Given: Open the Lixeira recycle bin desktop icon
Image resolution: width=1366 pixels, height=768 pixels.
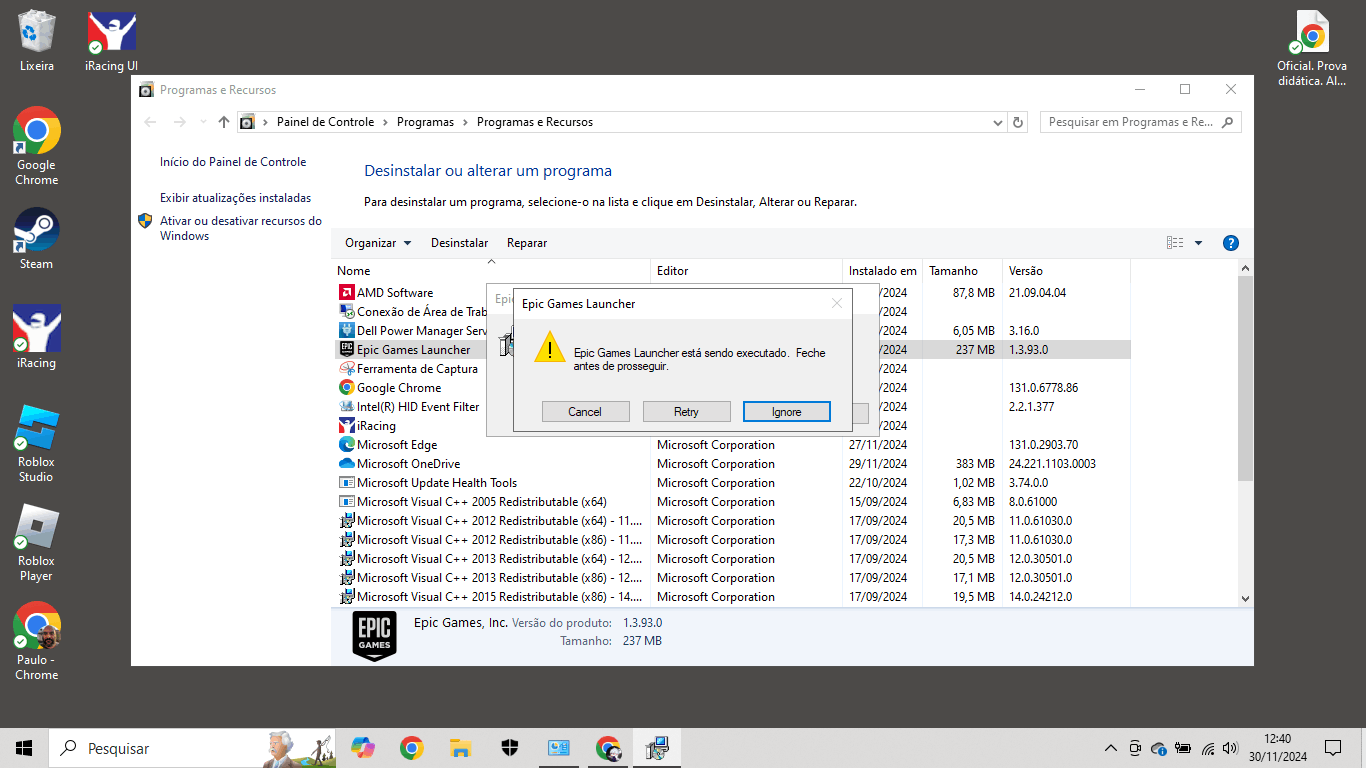Looking at the screenshot, I should pyautogui.click(x=37, y=40).
